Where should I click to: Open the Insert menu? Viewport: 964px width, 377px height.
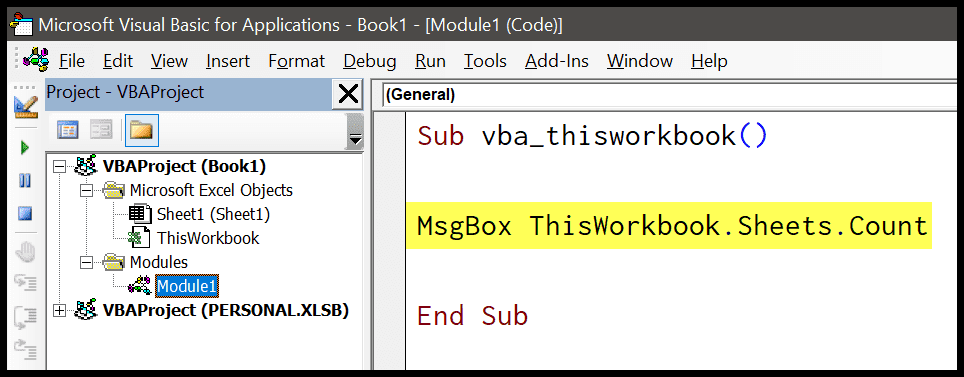[228, 61]
